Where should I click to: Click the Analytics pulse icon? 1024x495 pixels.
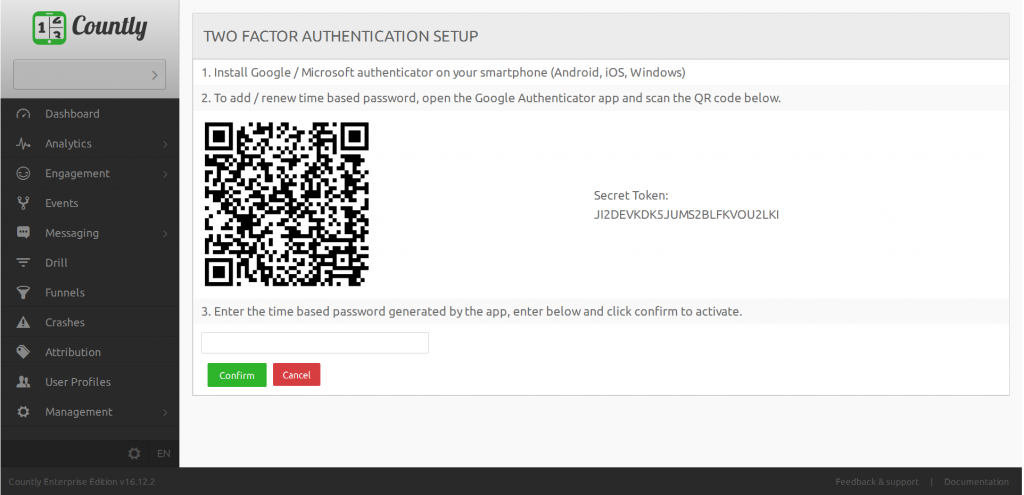[24, 144]
